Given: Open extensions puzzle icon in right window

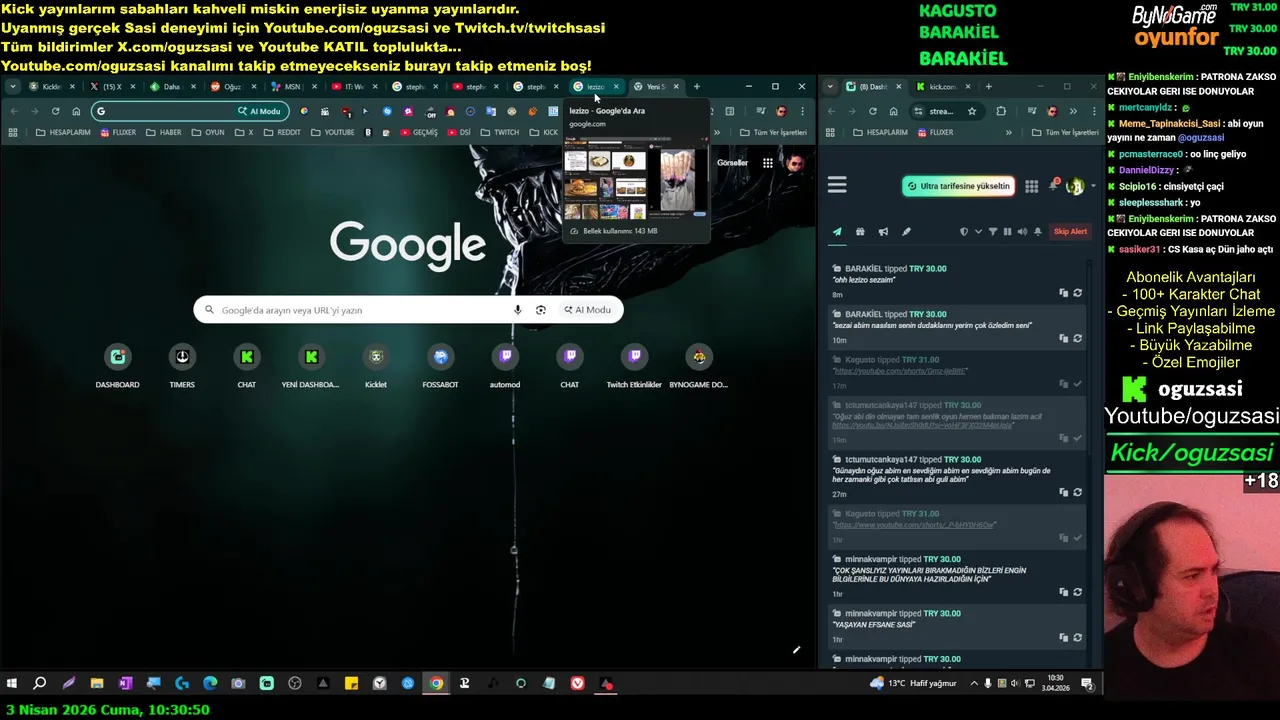Looking at the screenshot, I should click(x=1001, y=111).
